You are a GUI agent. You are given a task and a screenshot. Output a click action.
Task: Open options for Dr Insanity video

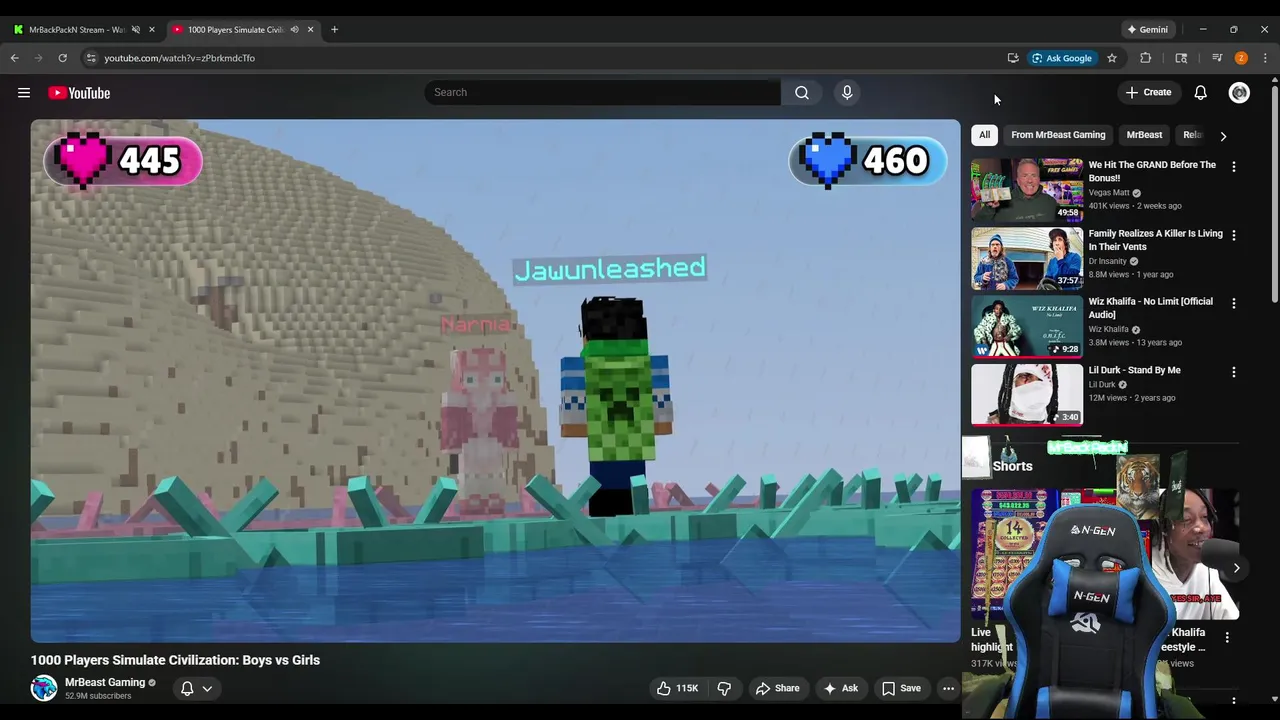(1233, 235)
